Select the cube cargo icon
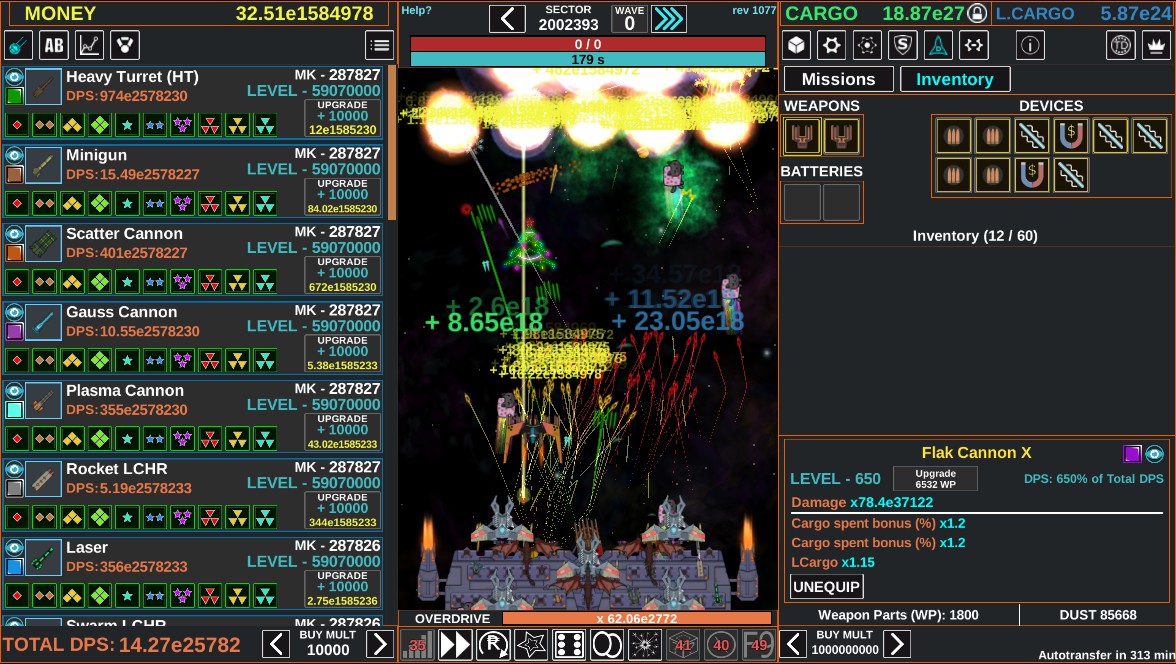 pyautogui.click(x=796, y=45)
